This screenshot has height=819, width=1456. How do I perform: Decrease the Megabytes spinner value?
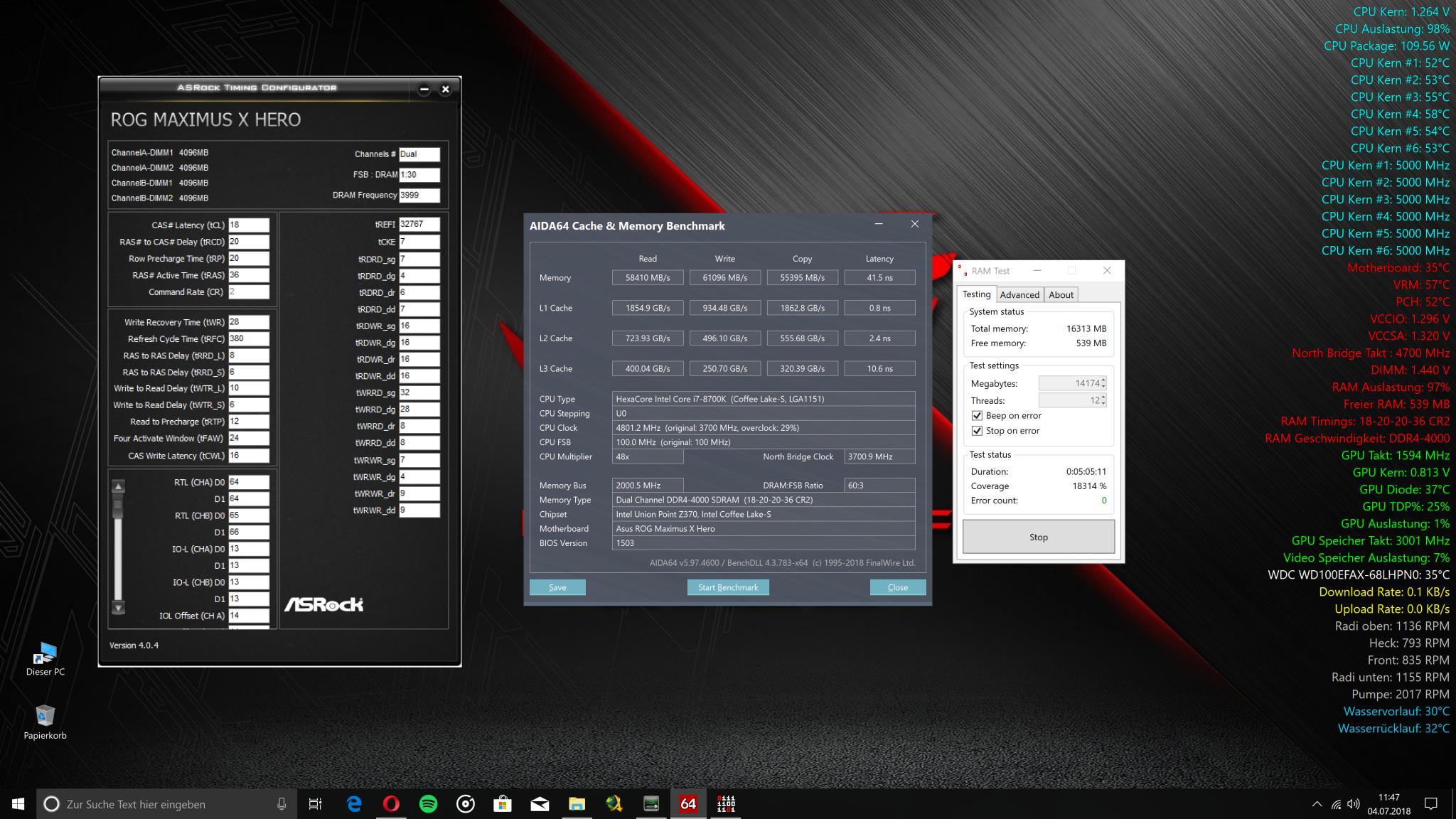[1103, 386]
